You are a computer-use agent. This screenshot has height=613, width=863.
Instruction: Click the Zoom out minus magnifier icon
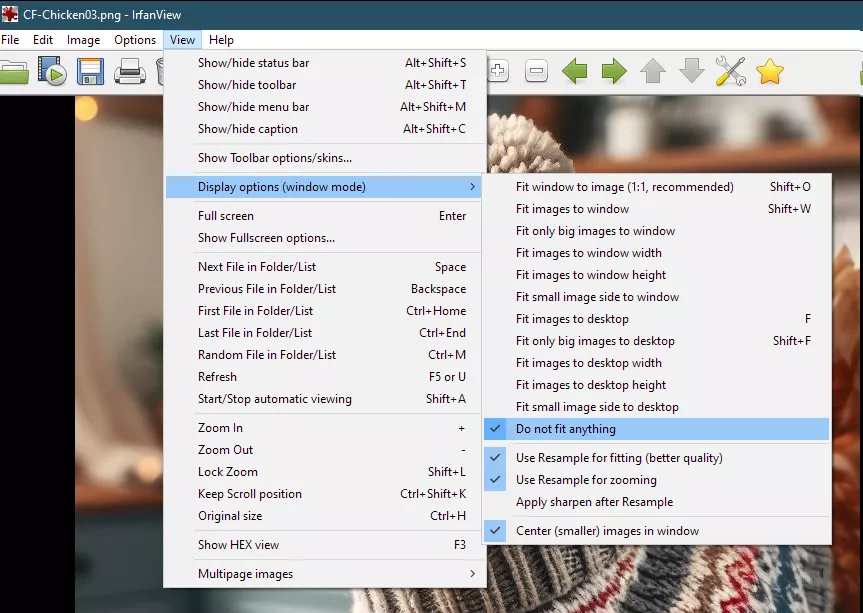click(x=536, y=71)
